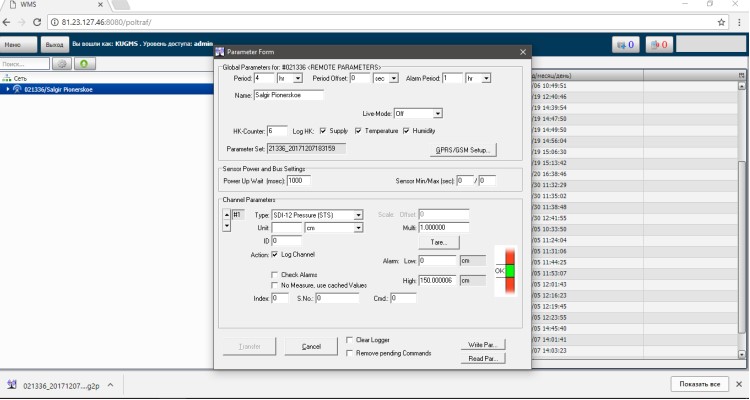Click the Выход logout button
750x400 pixels.
click(55, 44)
